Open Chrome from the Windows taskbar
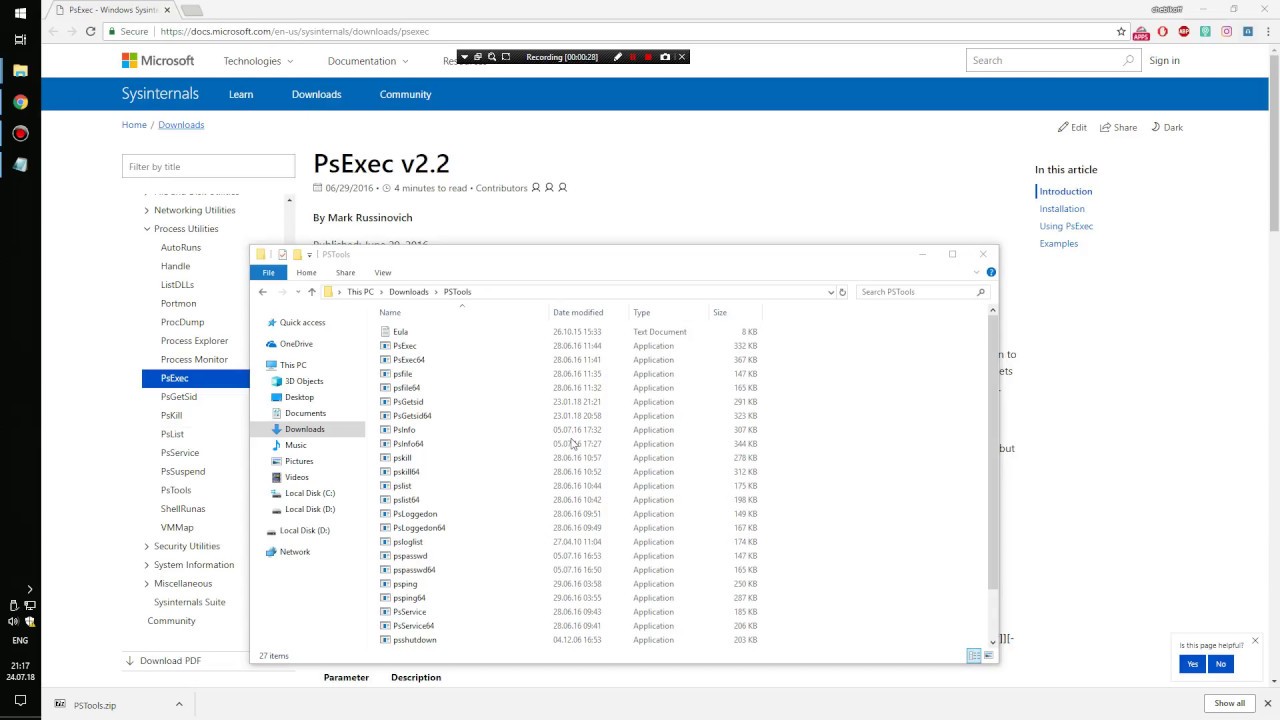1280x720 pixels. 20,102
